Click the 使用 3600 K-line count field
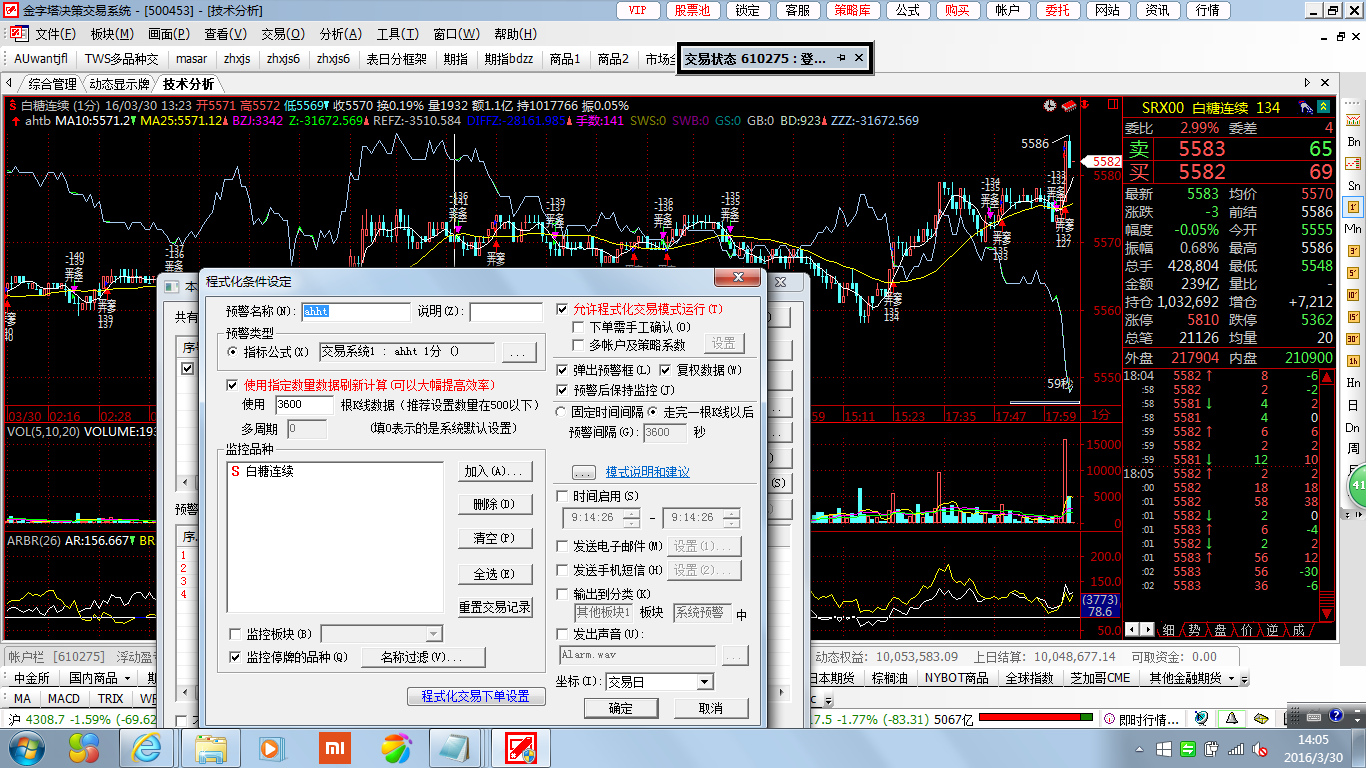The height and width of the screenshot is (768, 1366). pos(303,405)
